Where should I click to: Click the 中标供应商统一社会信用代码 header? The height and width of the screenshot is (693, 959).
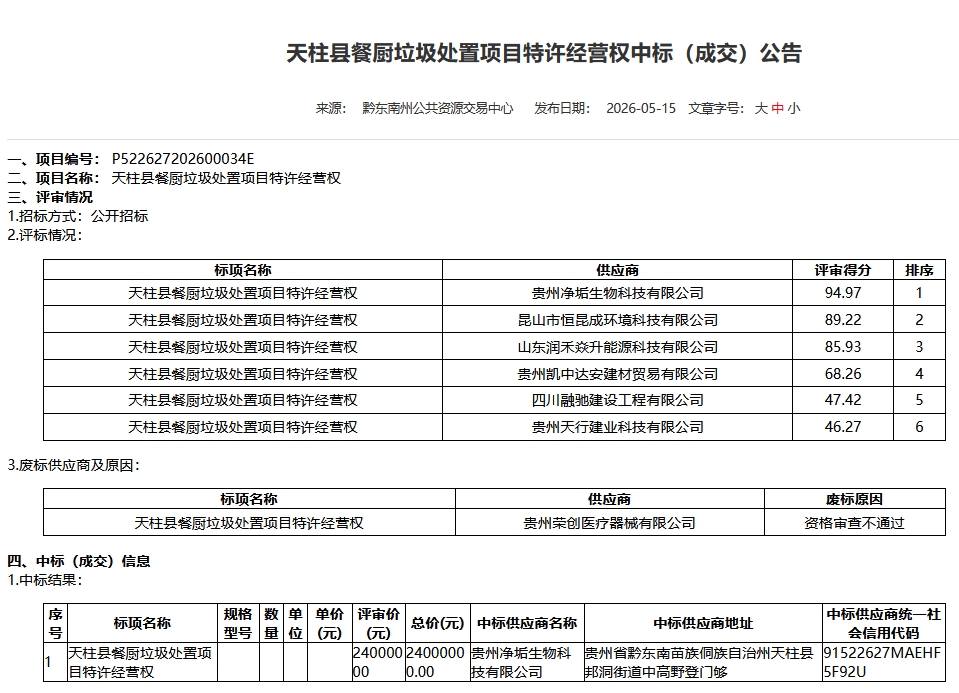point(884,623)
